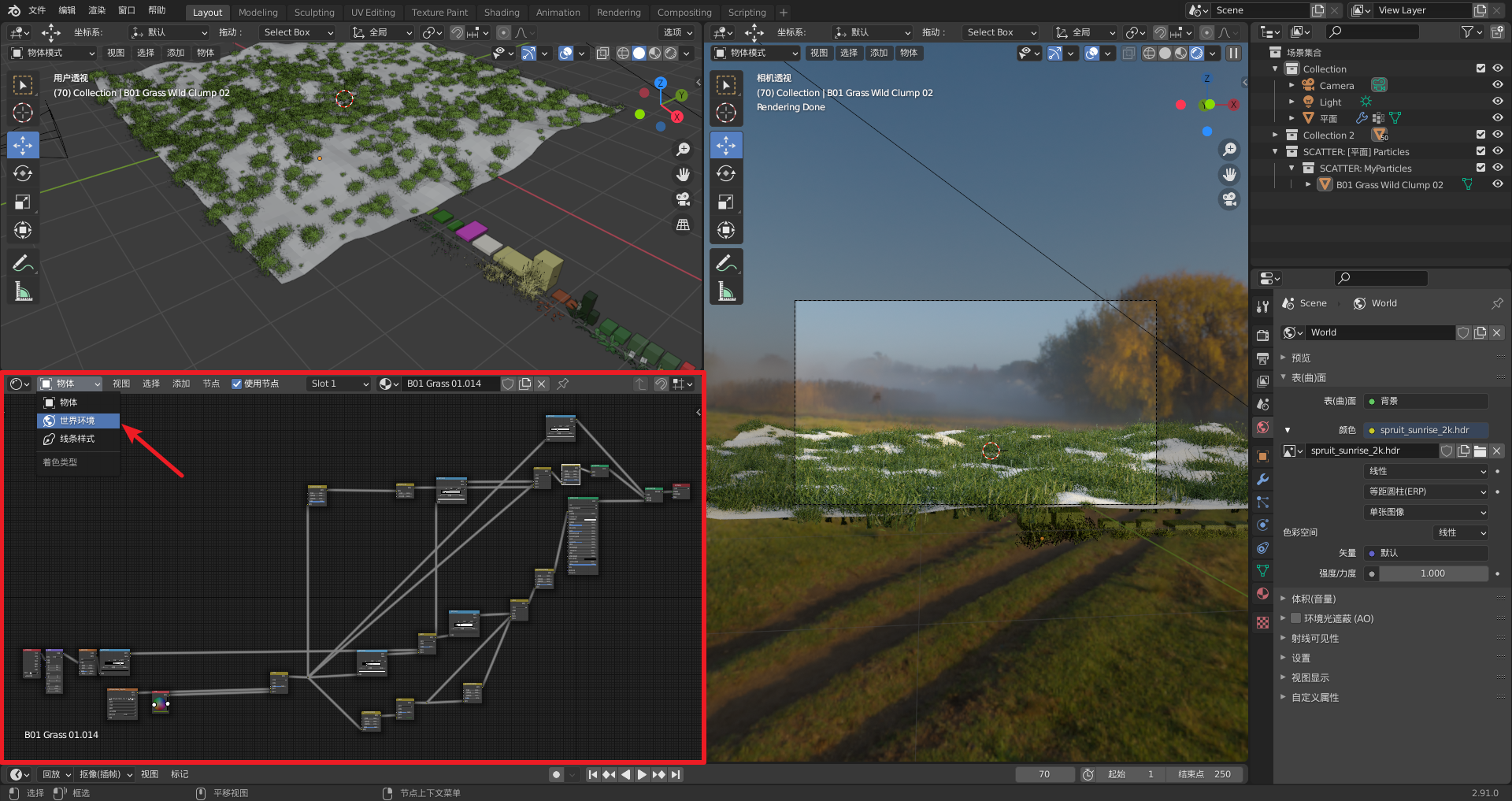Screen dimensions: 1512x801
Task: Toggle Ambient Occlusion (AO) checkbox
Action: [1295, 618]
